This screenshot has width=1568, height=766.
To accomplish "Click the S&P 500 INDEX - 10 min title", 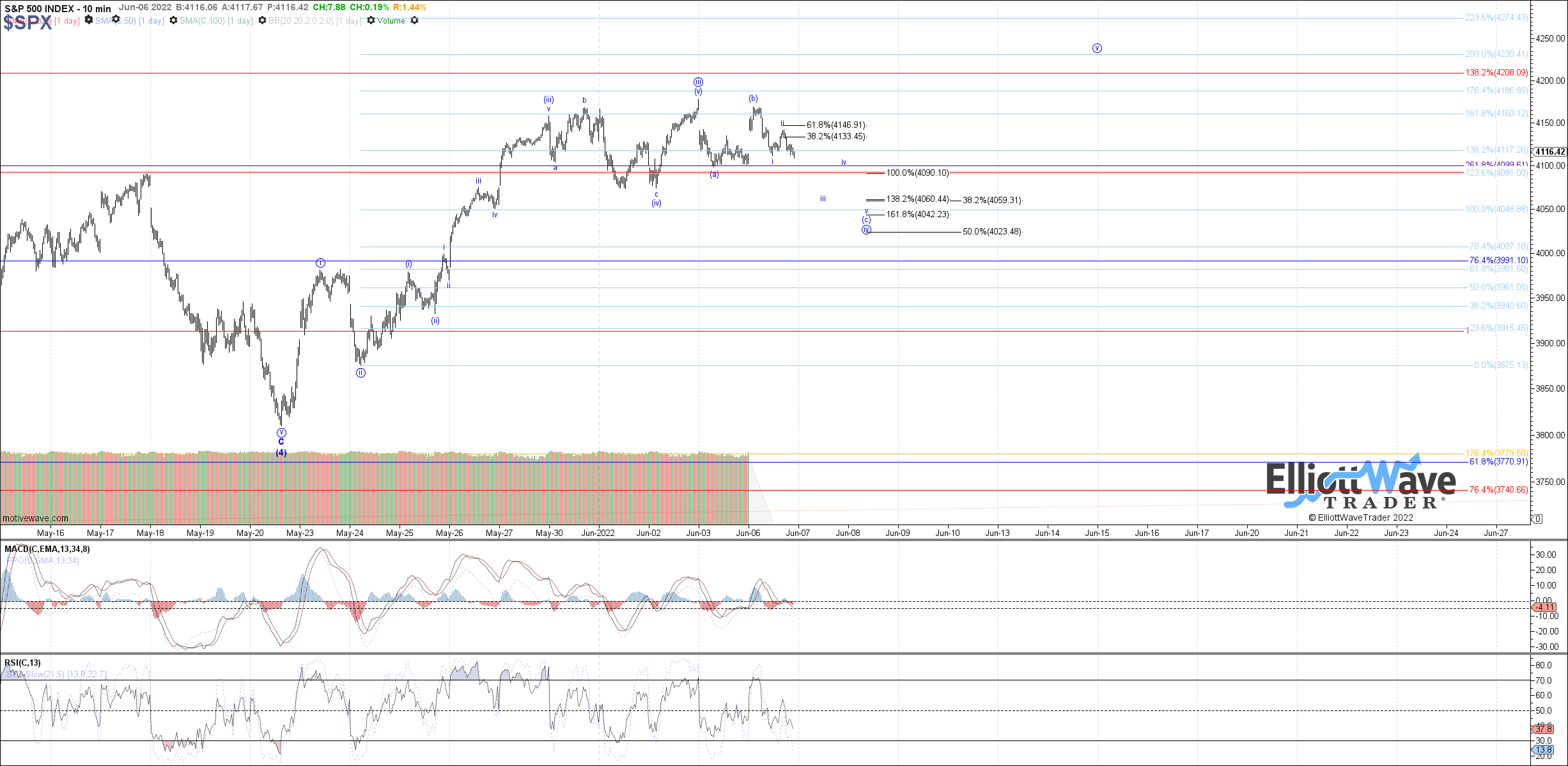I will coord(58,8).
